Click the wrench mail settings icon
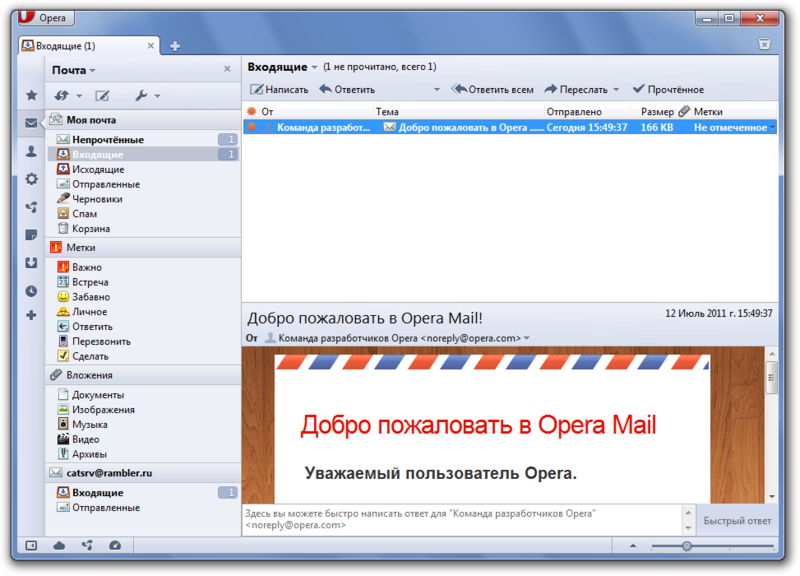This screenshot has width=800, height=576. pyautogui.click(x=141, y=94)
